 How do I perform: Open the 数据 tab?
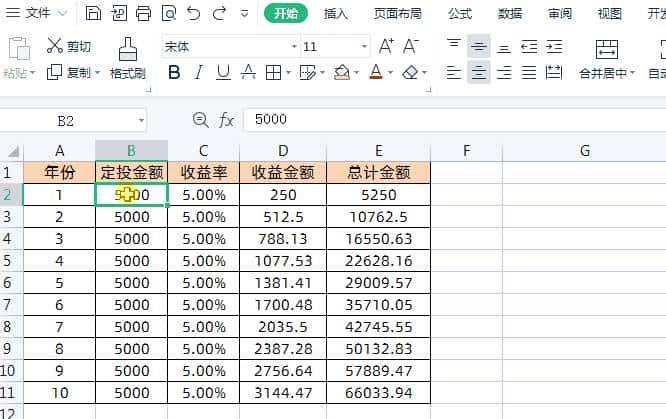[510, 14]
